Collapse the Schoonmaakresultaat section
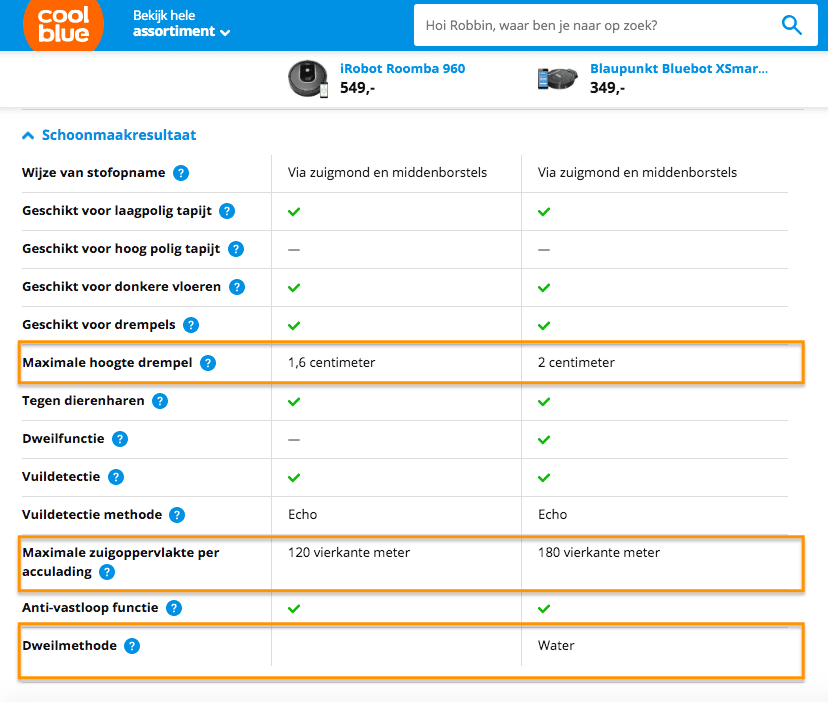The width and height of the screenshot is (828, 702). click(28, 136)
